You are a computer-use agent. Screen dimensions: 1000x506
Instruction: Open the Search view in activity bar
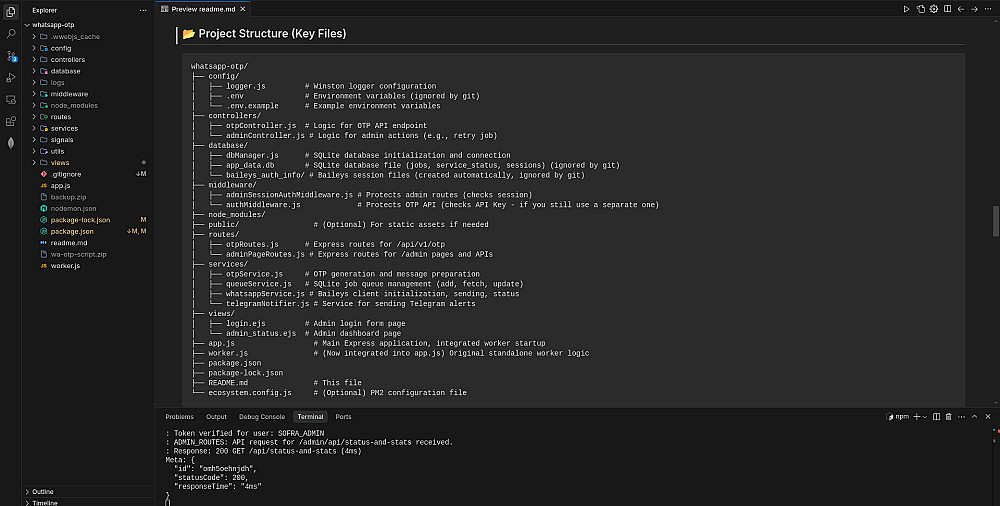pos(11,33)
